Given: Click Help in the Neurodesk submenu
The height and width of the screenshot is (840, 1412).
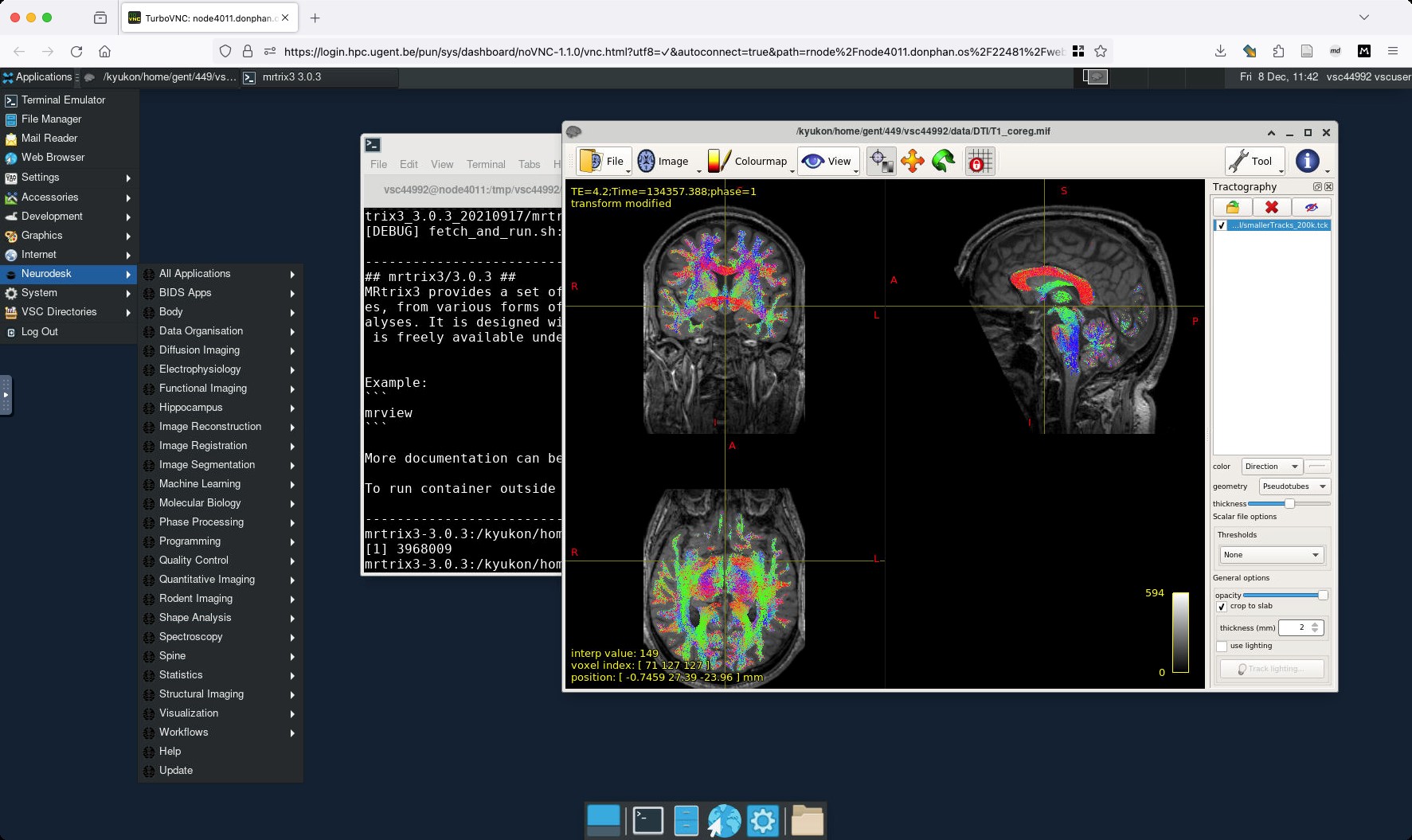Looking at the screenshot, I should tap(221, 752).
